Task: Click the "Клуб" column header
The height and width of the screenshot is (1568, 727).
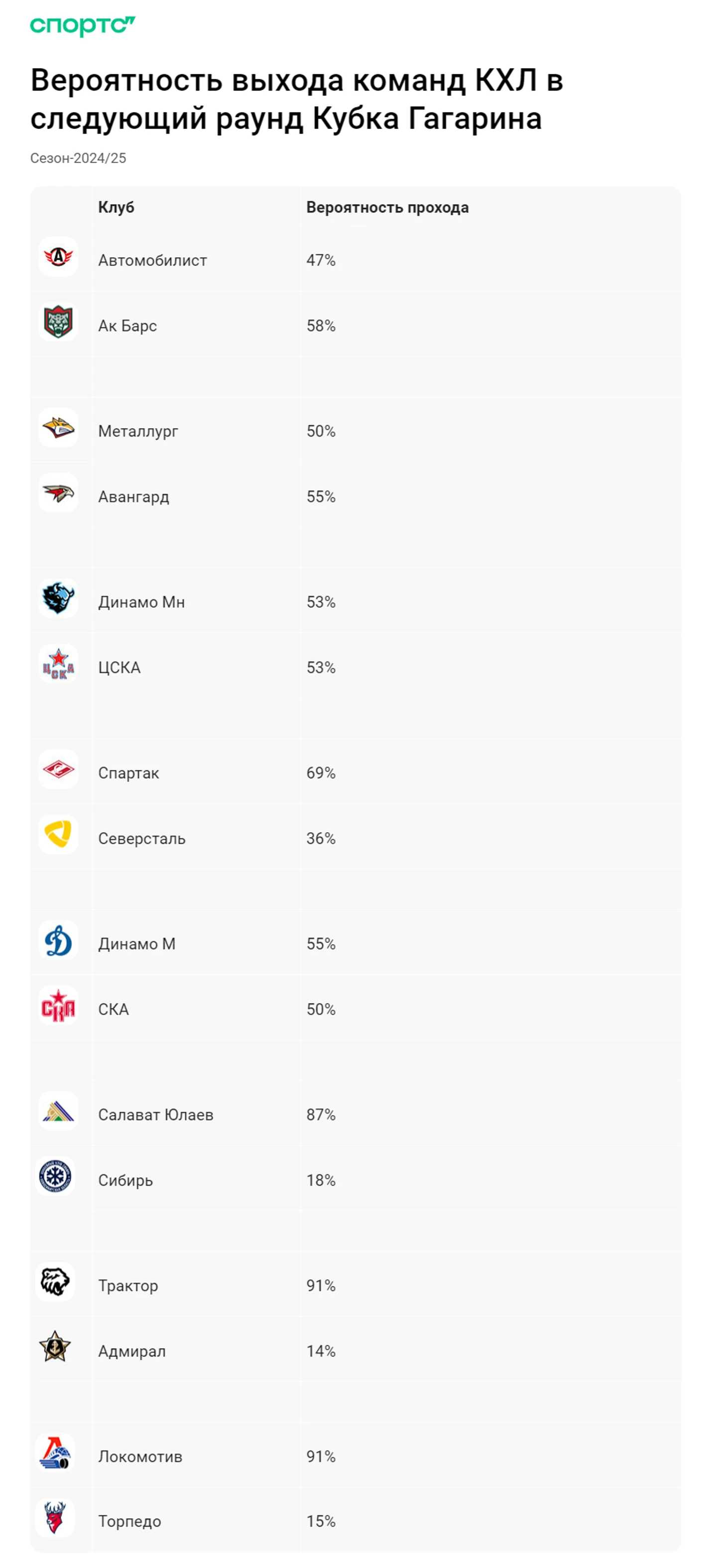Action: pos(117,208)
